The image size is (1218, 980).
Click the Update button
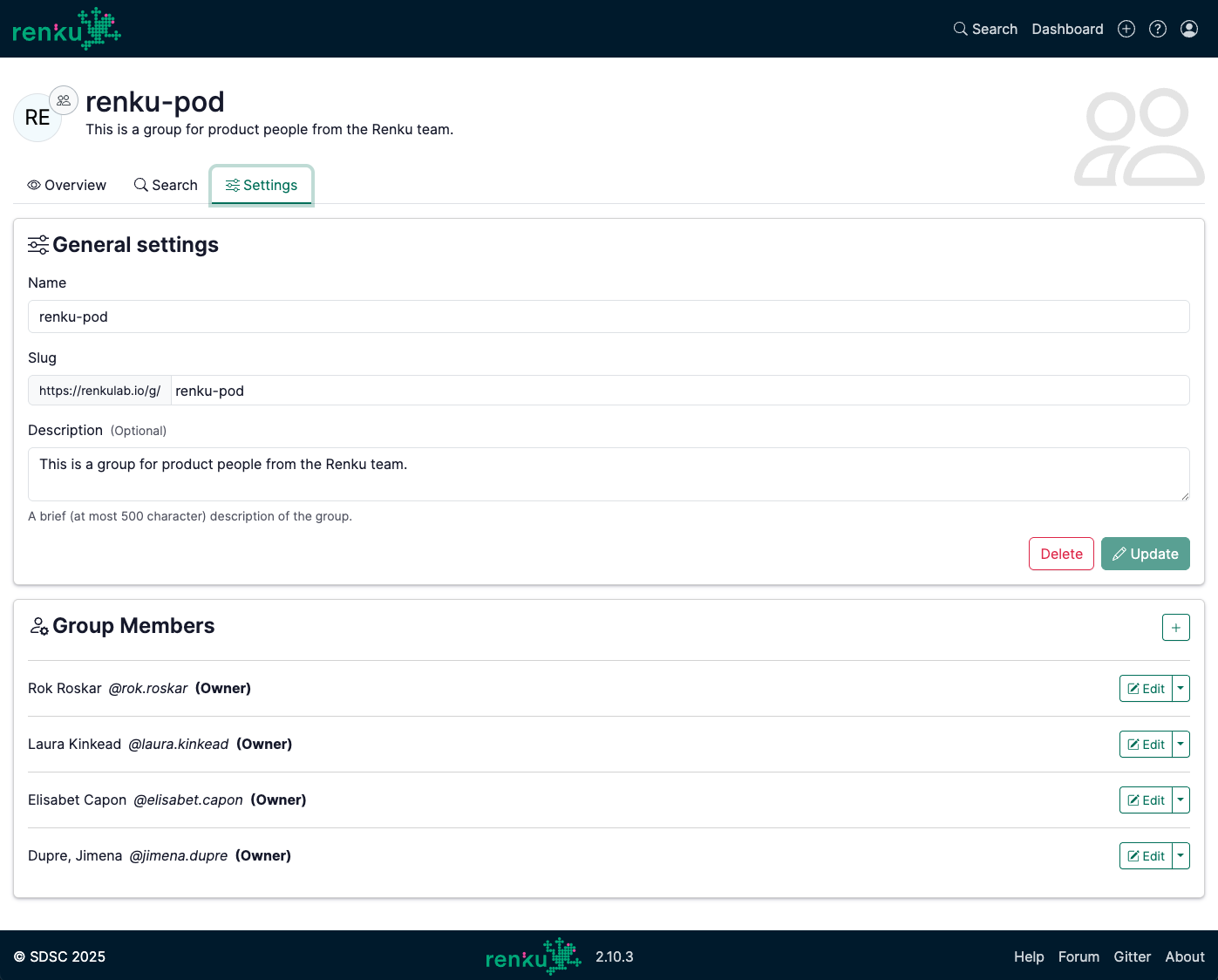pyautogui.click(x=1146, y=554)
